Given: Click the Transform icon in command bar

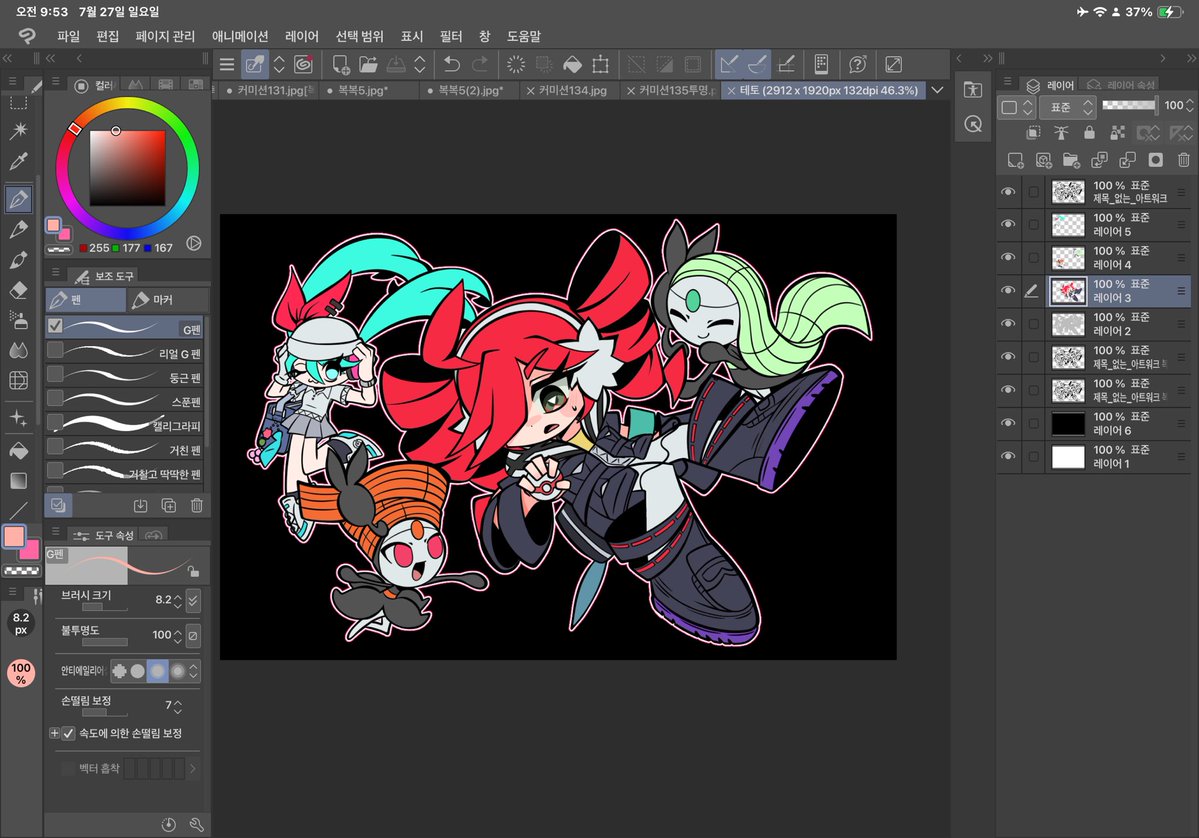Looking at the screenshot, I should point(601,64).
